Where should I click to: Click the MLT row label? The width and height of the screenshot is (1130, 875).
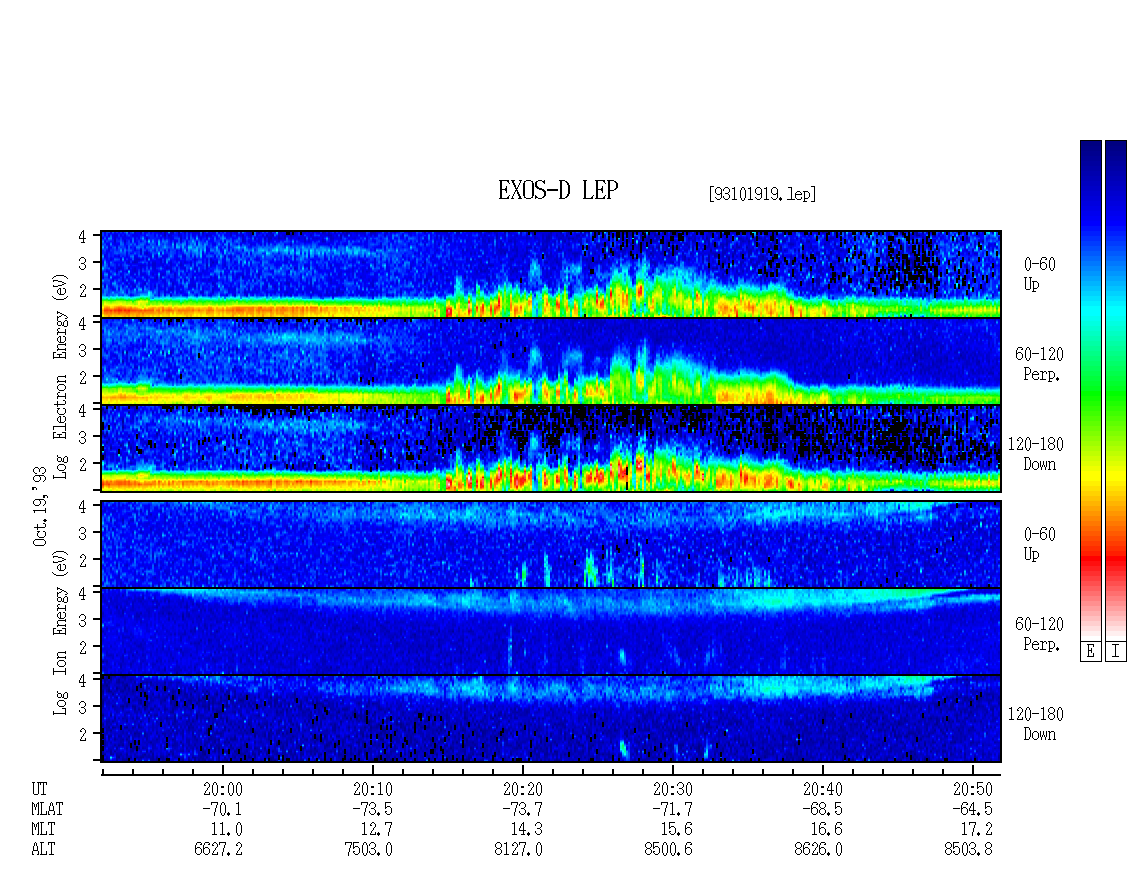[43, 830]
